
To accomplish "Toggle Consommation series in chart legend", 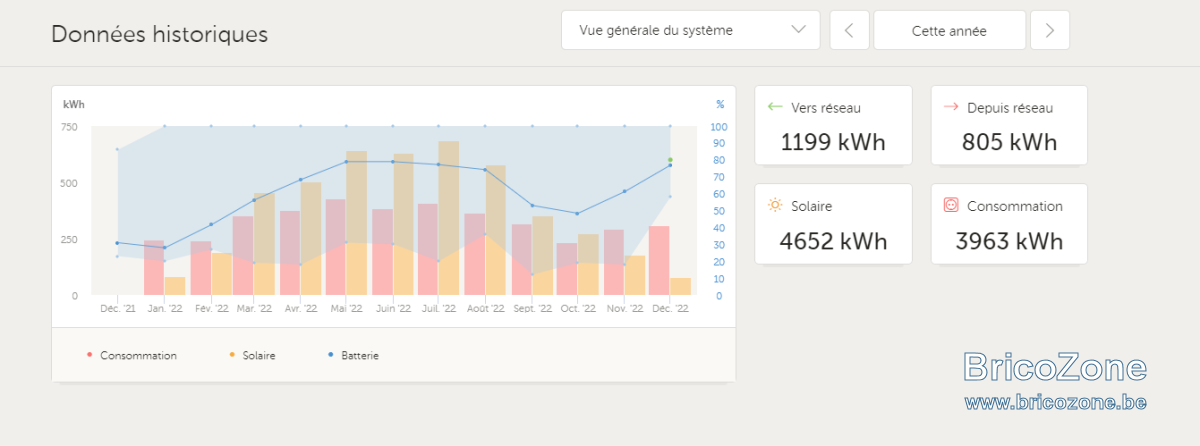I will pos(132,355).
